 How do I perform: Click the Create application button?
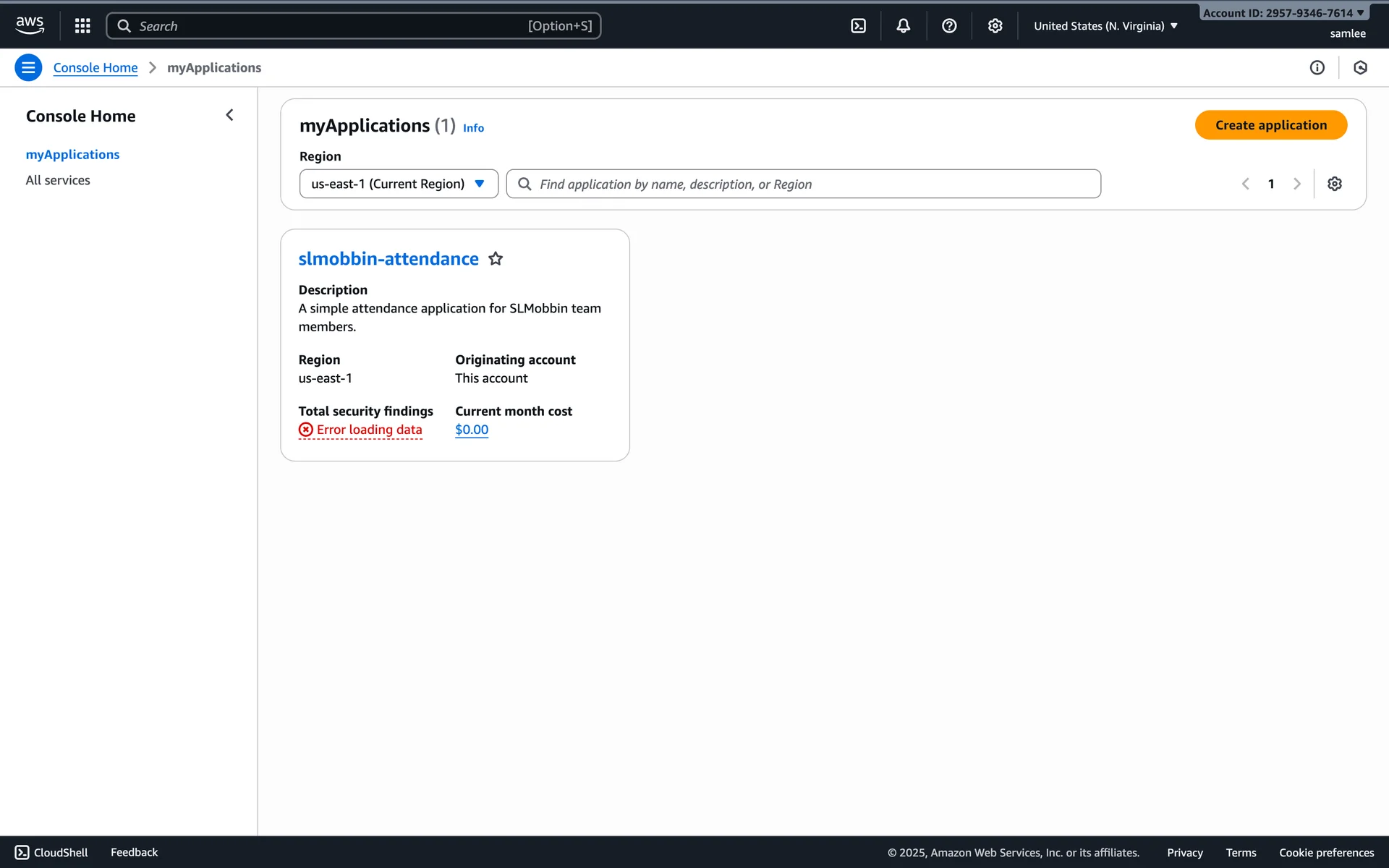pos(1270,125)
